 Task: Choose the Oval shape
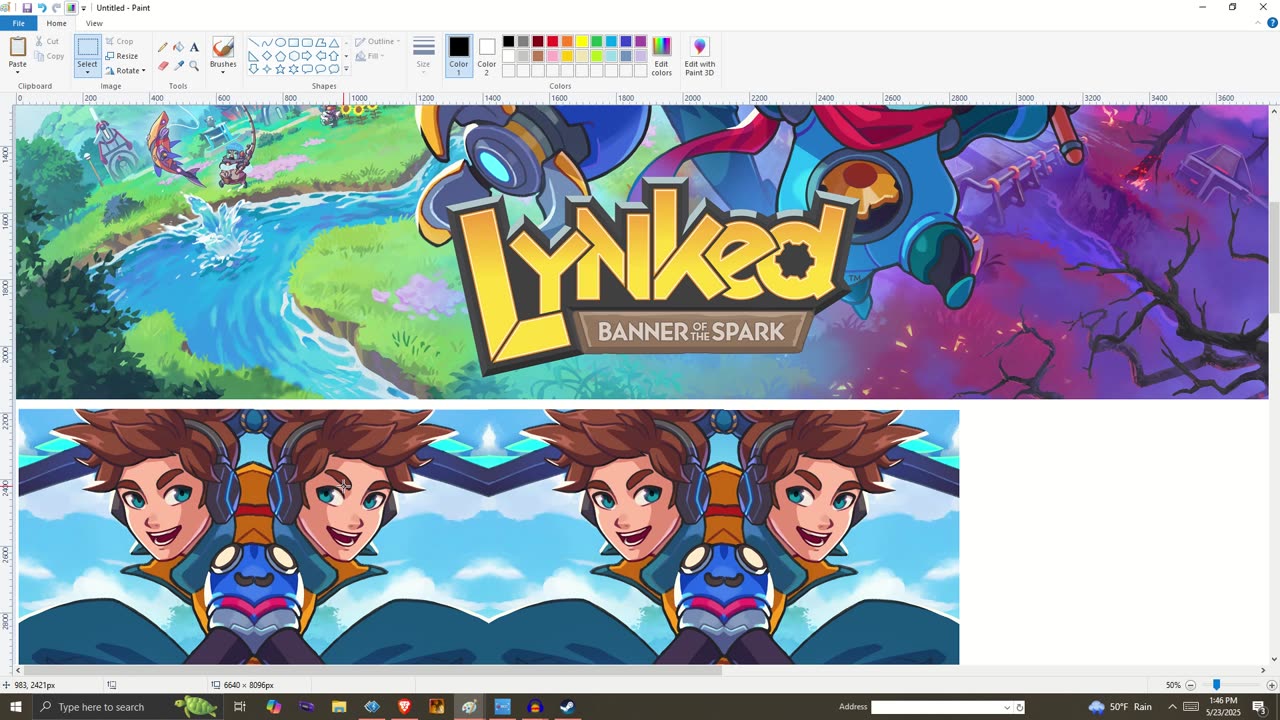[x=280, y=43]
